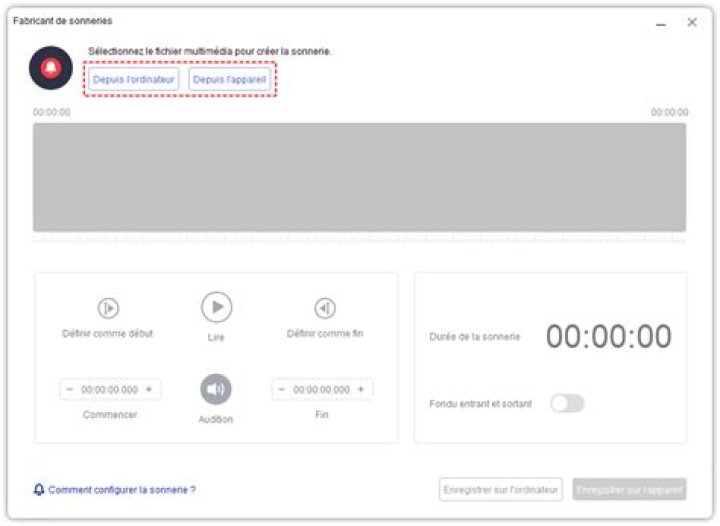Increase the Commencer time with plus
Image resolution: width=720 pixels, height=526 pixels.
pyautogui.click(x=149, y=389)
